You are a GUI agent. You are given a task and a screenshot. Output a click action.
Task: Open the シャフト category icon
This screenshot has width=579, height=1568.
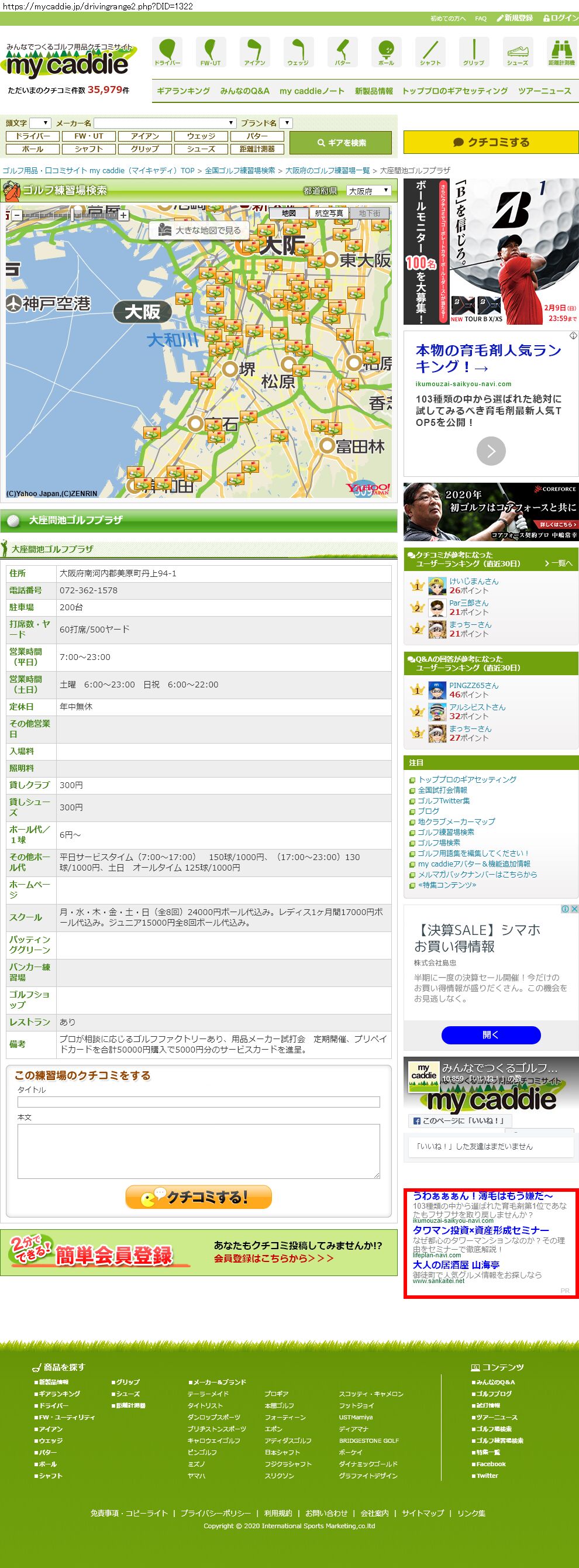pos(430,52)
